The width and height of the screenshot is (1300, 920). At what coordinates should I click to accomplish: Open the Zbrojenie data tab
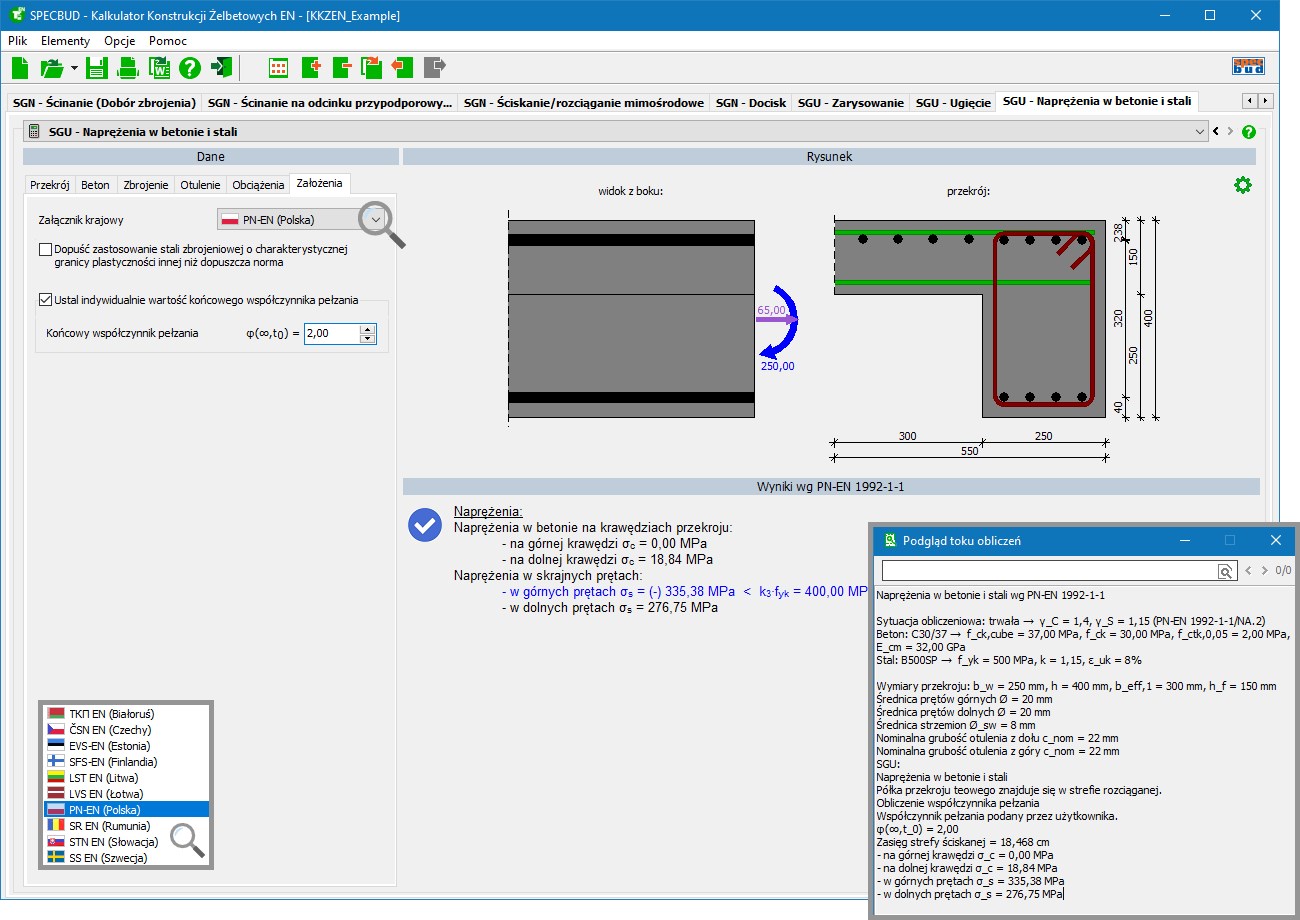tap(146, 185)
